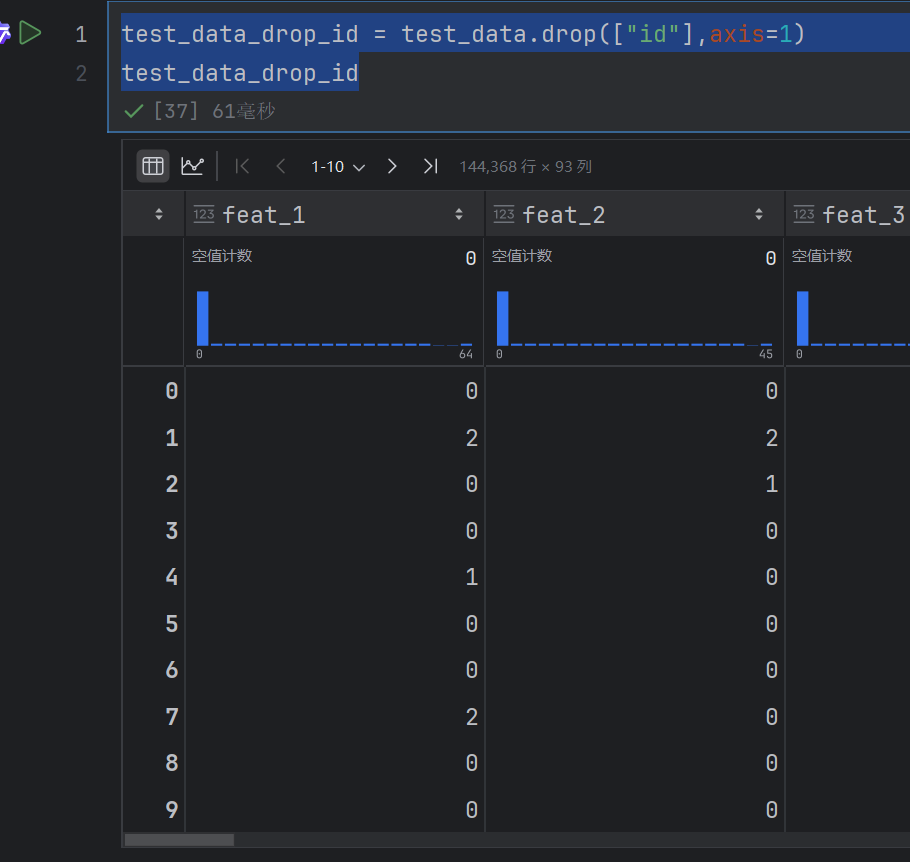Go to first page of results
The width and height of the screenshot is (910, 862).
[242, 167]
